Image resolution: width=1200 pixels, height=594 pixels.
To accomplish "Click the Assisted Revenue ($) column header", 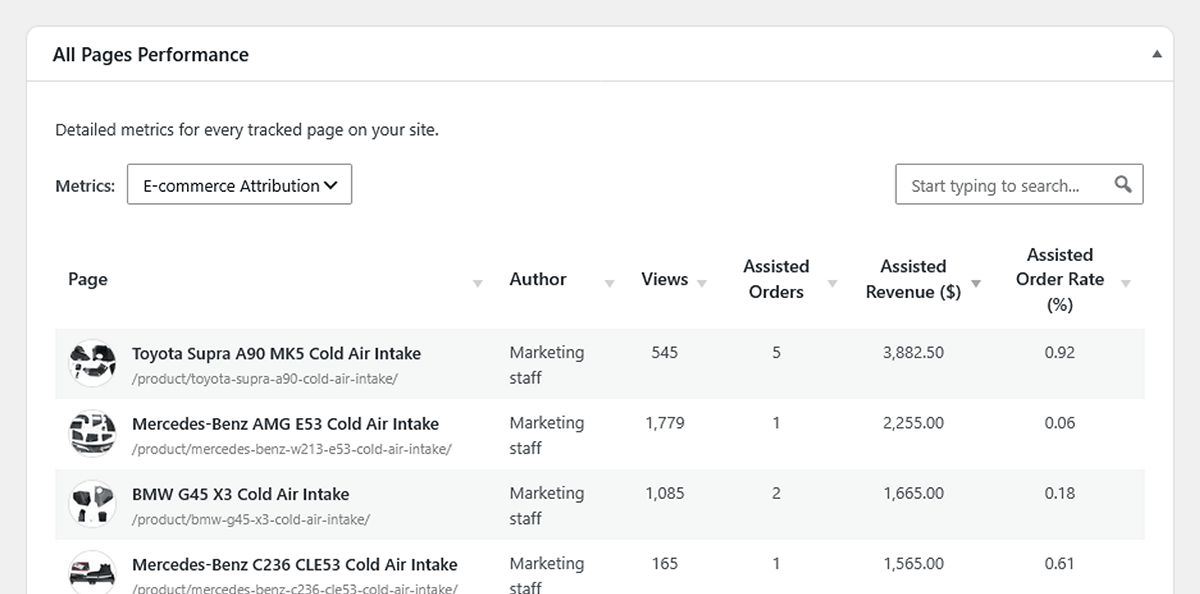I will pos(913,279).
